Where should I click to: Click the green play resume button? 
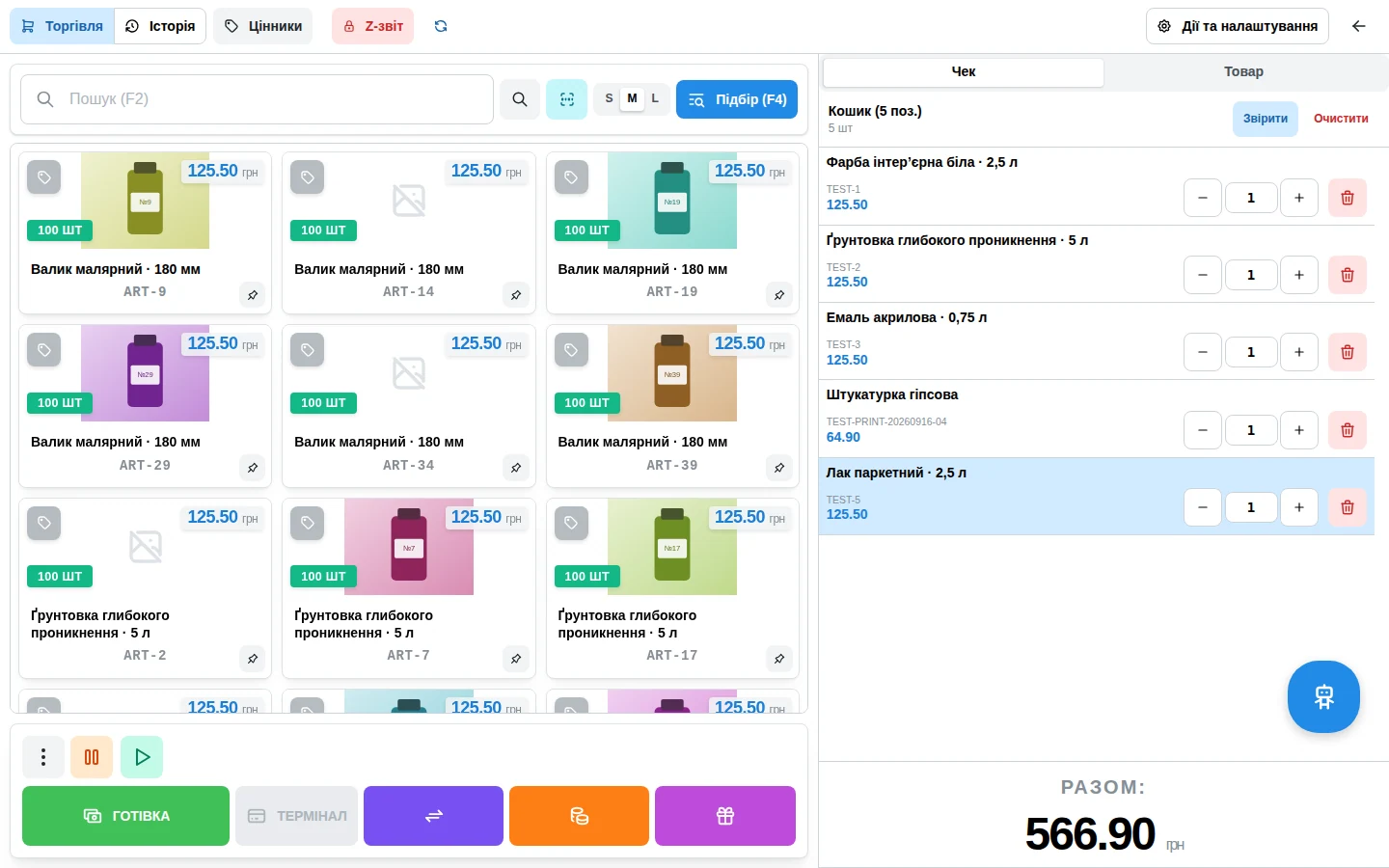pos(142,757)
